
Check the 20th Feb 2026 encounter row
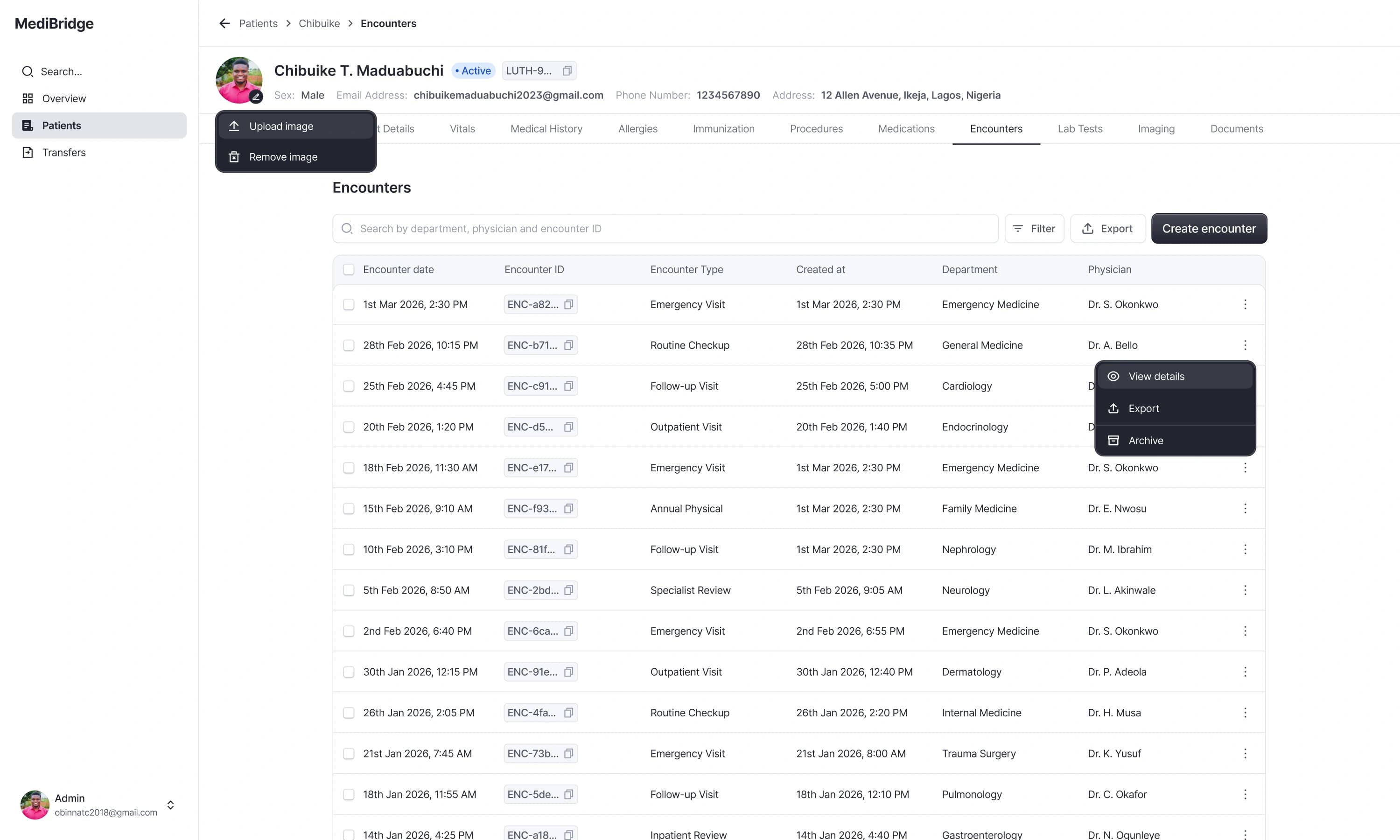point(349,427)
